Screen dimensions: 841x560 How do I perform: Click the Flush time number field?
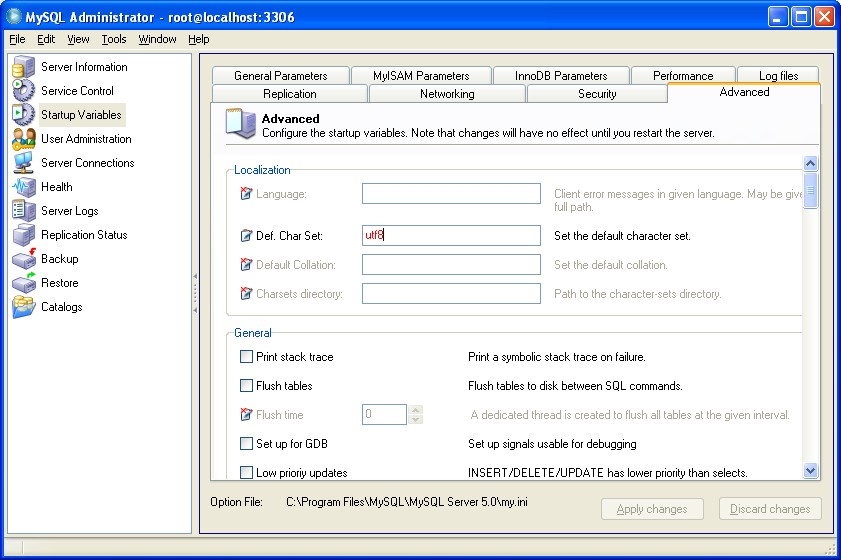[384, 415]
